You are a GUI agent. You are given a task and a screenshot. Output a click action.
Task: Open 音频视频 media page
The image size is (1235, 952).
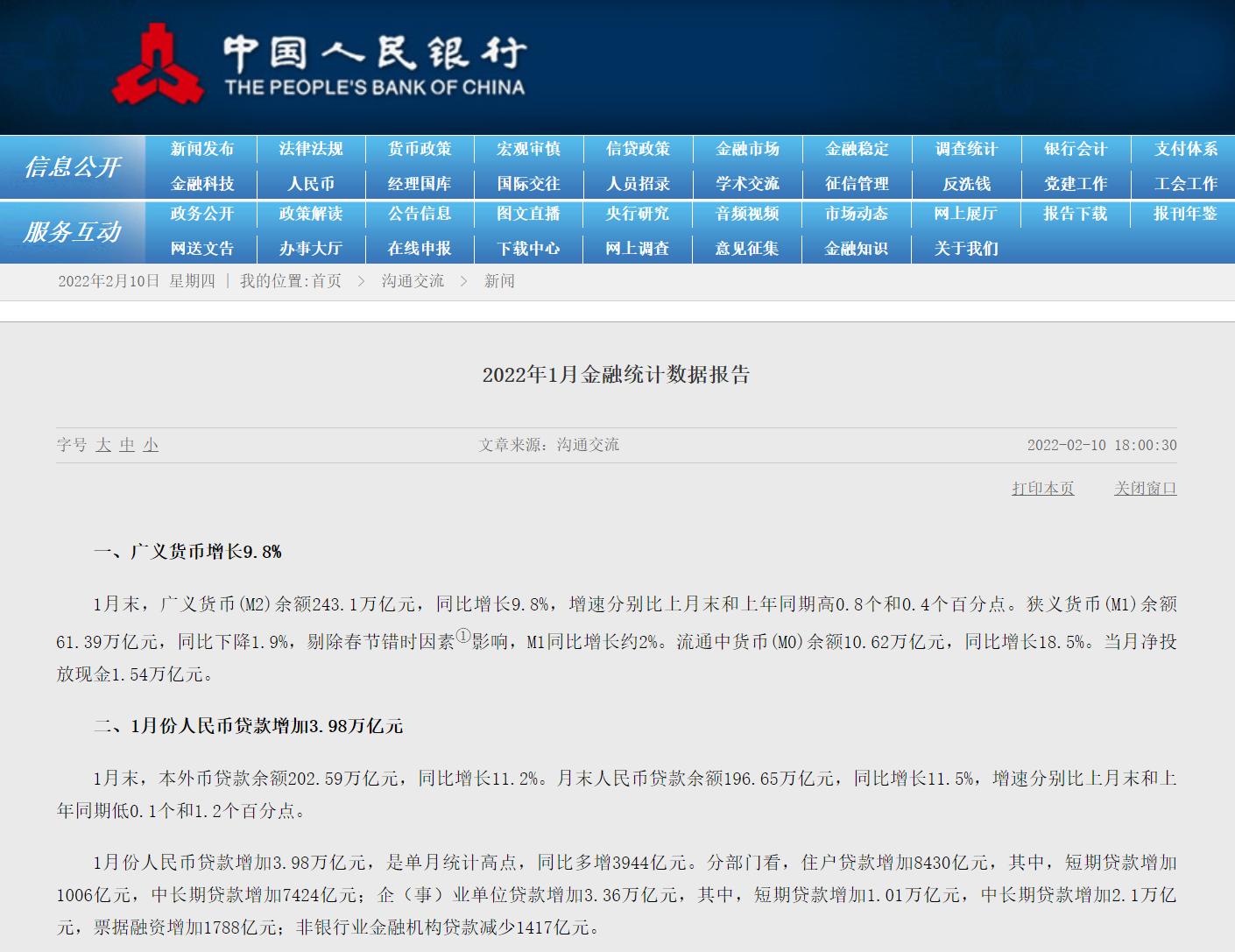[747, 214]
